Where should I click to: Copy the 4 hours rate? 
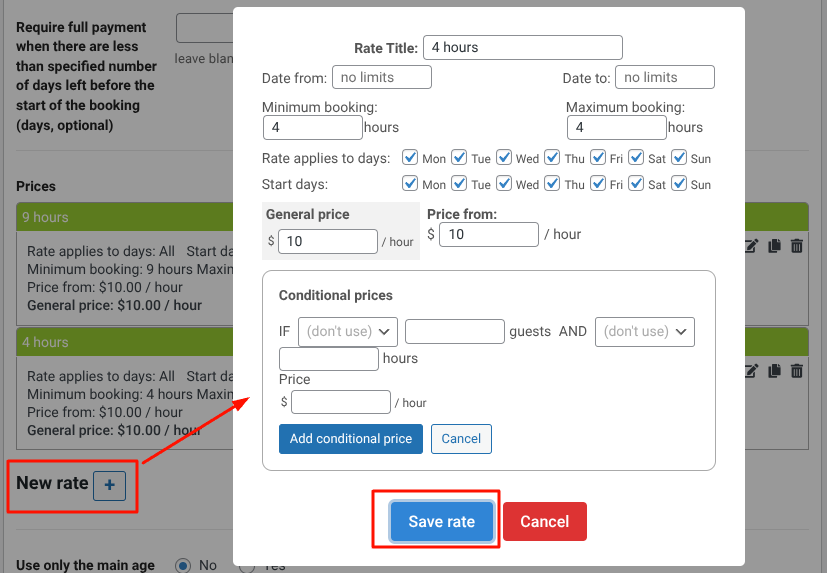(774, 371)
